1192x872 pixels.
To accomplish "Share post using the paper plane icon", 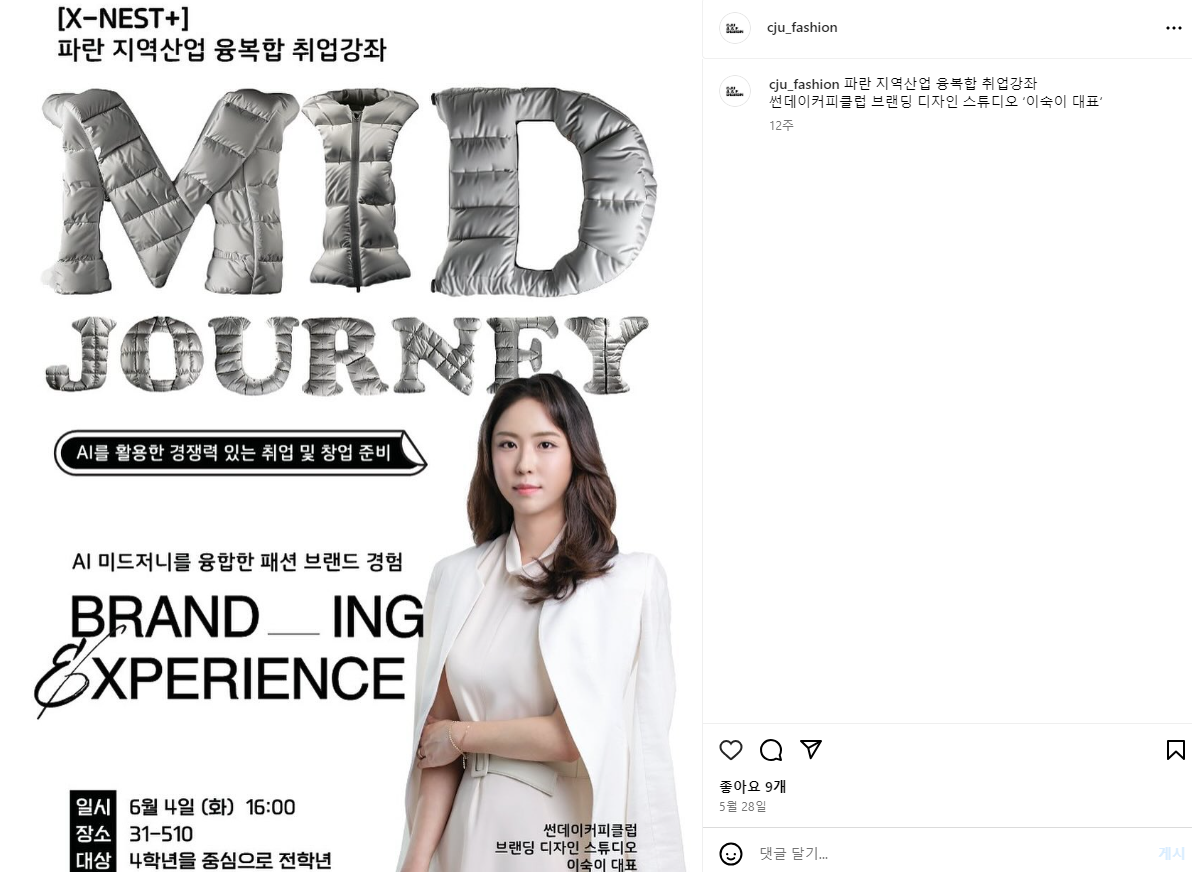I will point(811,749).
